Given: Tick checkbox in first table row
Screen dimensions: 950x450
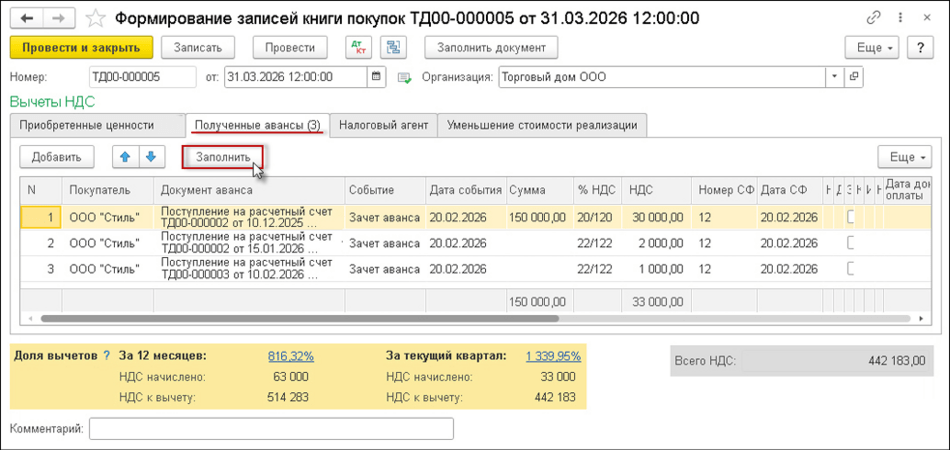Looking at the screenshot, I should [x=852, y=217].
